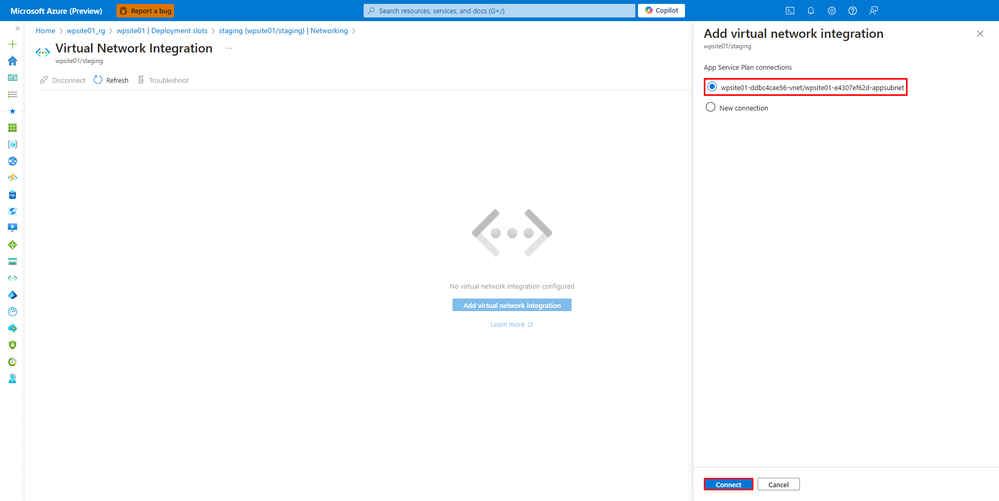Open All services list icon
The image size is (999, 501).
[x=12, y=94]
